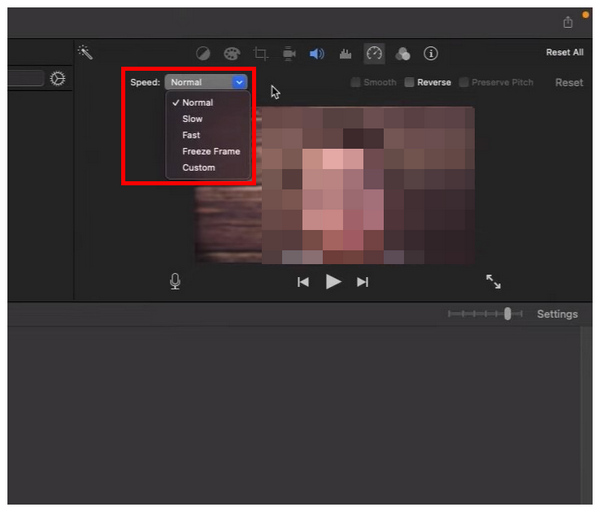Select the cropping tool
The height and width of the screenshot is (512, 600).
point(261,54)
